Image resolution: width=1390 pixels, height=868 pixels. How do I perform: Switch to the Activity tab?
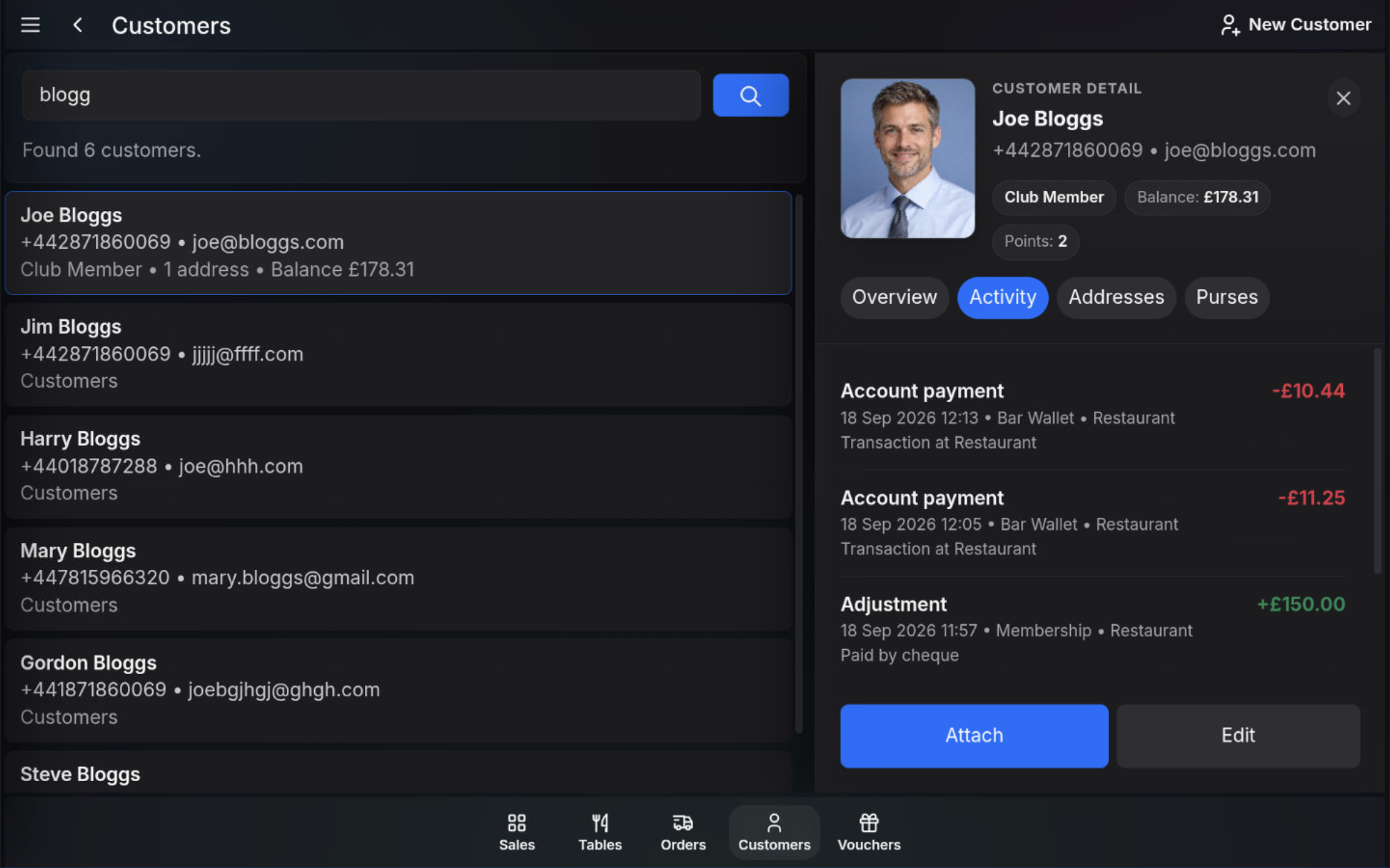1002,297
